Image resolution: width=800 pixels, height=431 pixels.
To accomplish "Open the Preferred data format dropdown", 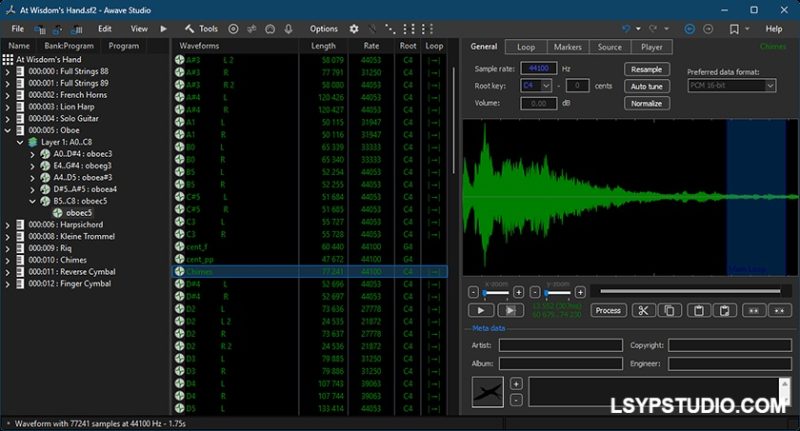I will [770, 86].
